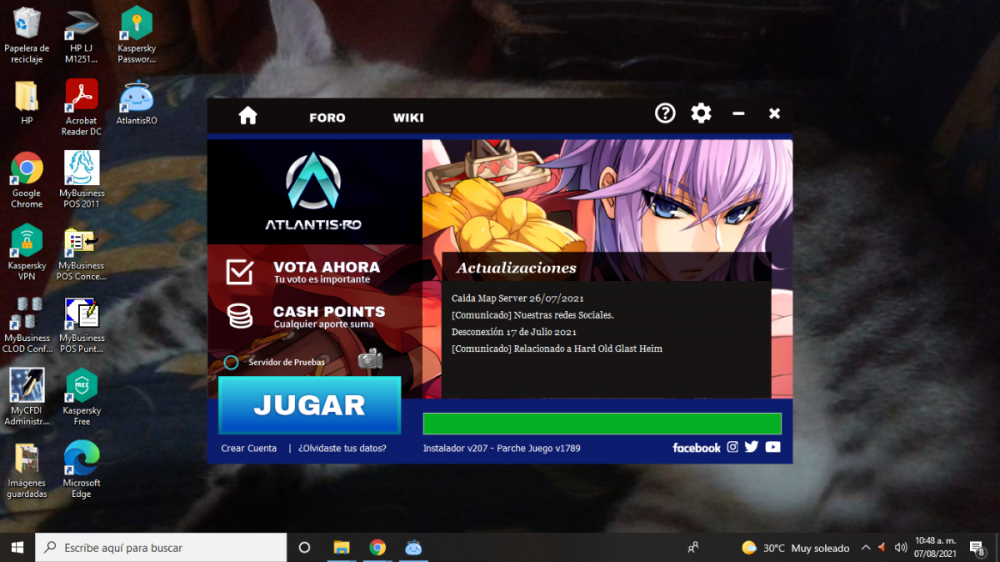
Task: Open the Instagram icon
Action: point(732,447)
